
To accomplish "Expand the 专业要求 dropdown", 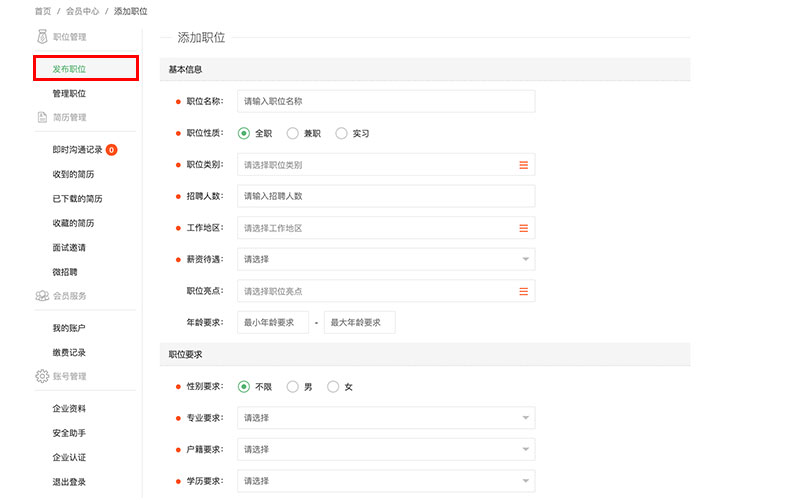I will click(386, 418).
